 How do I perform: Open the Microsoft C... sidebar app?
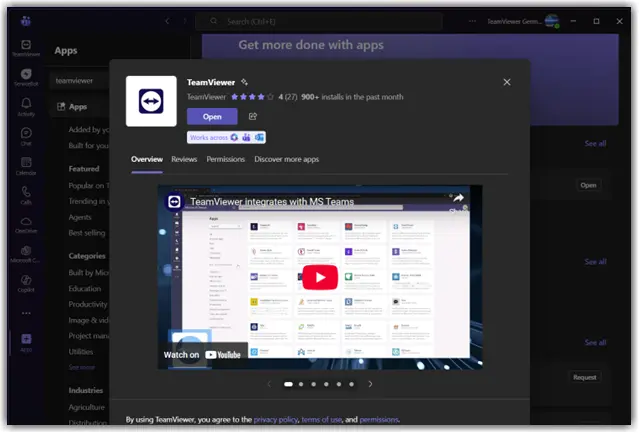(x=26, y=254)
